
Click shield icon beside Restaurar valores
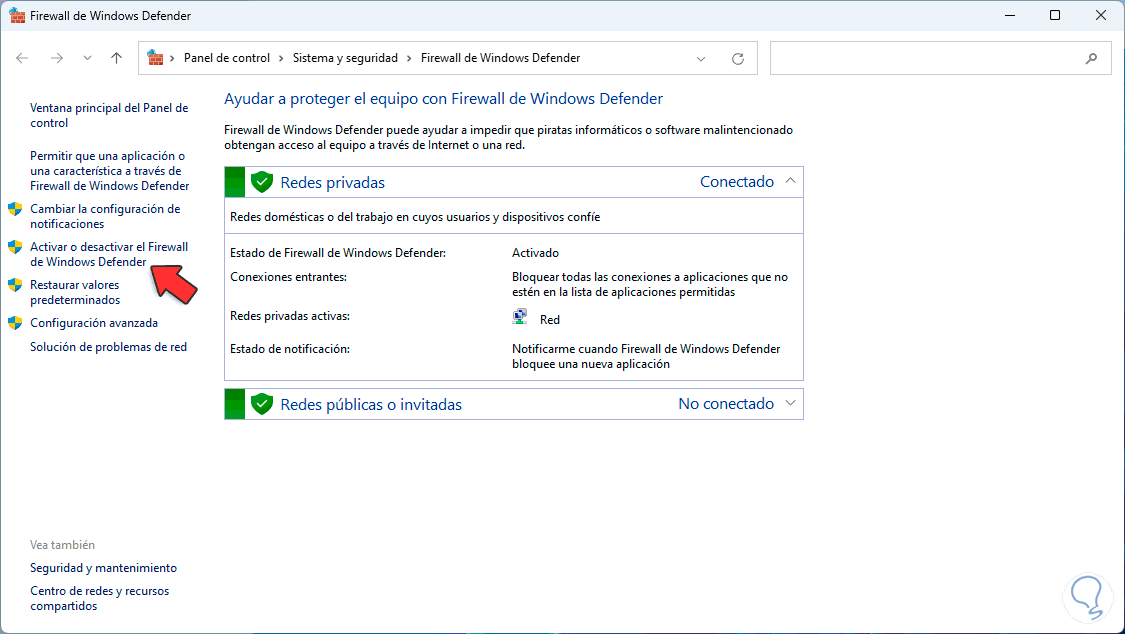pyautogui.click(x=15, y=285)
